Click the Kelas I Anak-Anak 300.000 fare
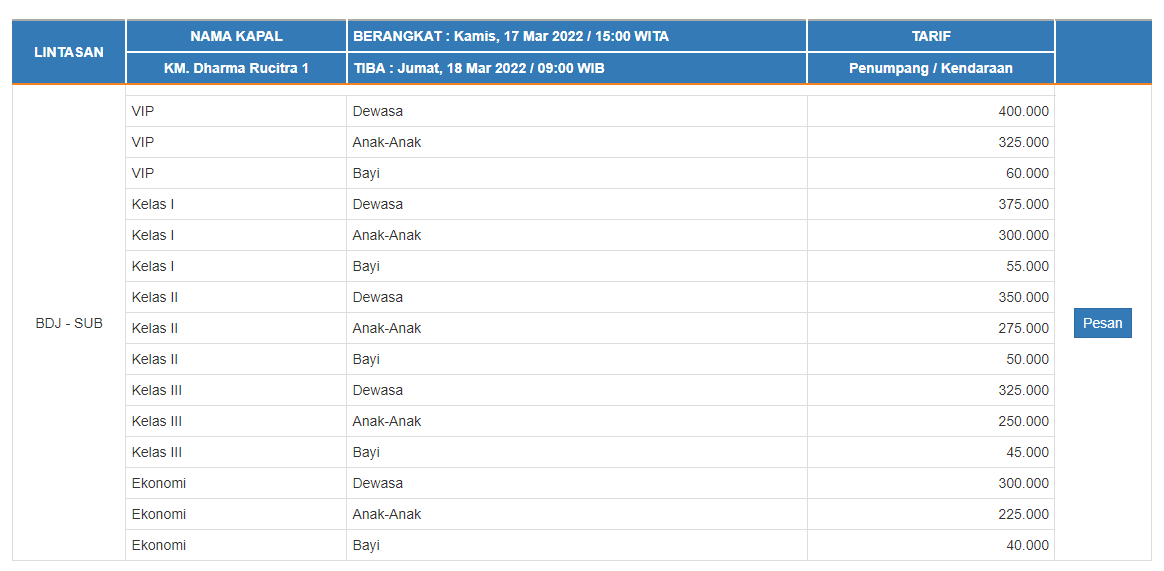The width and height of the screenshot is (1164, 571). click(x=1023, y=235)
